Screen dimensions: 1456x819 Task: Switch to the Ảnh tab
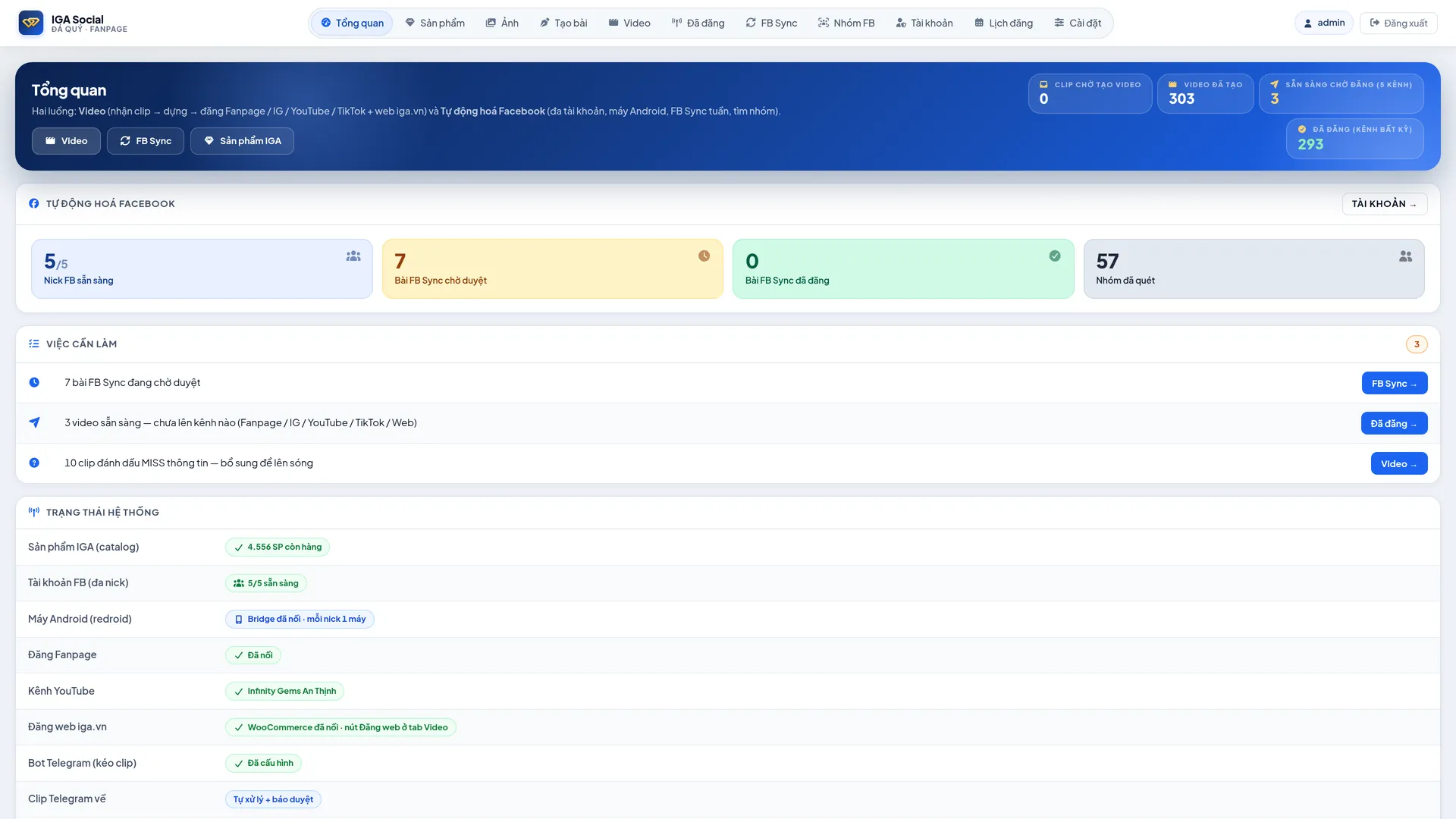502,23
